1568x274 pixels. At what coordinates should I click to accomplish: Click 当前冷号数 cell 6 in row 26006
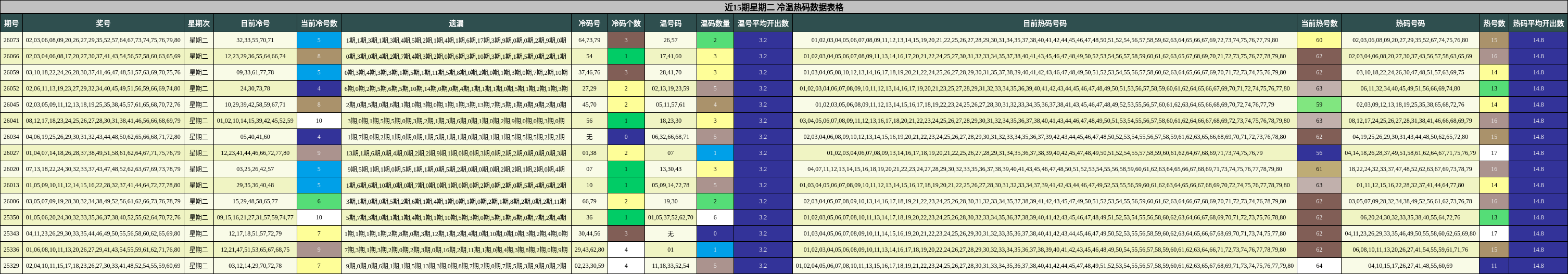pos(319,201)
